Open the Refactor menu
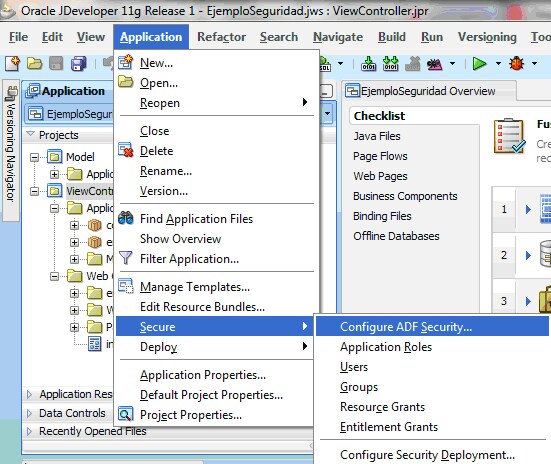This screenshot has height=464, width=551. coord(221,37)
